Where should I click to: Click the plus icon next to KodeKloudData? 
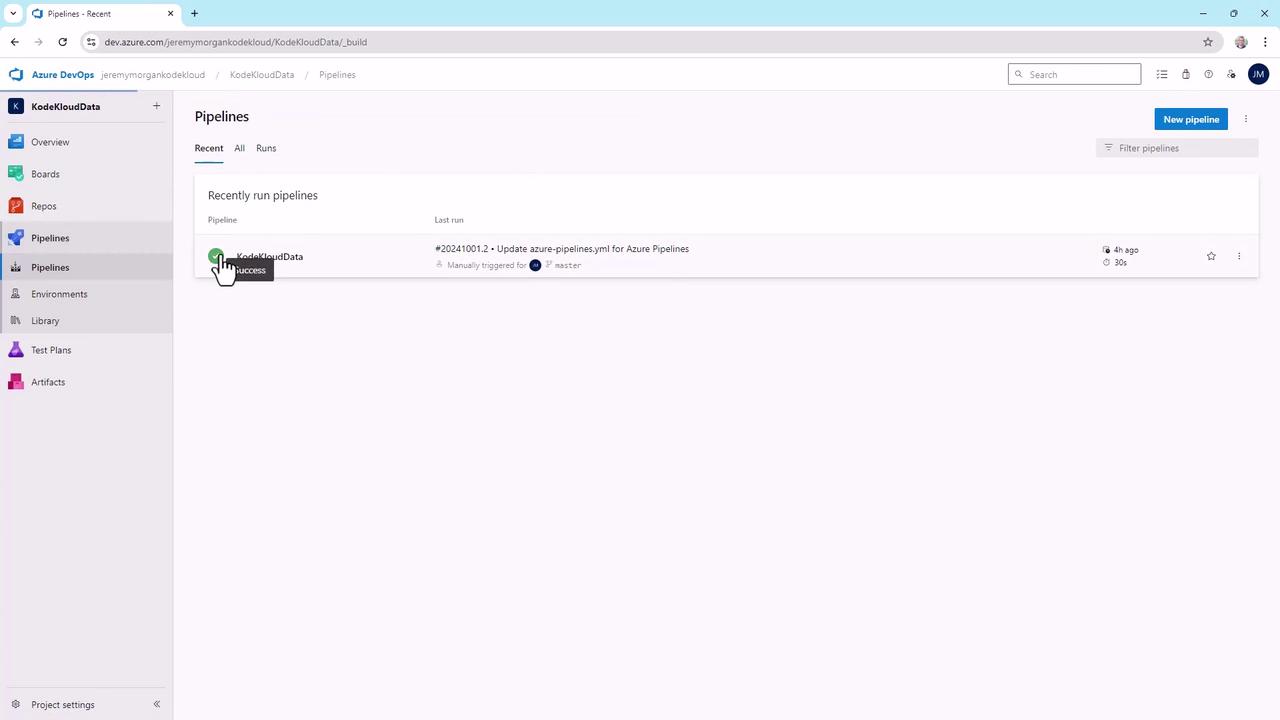pyautogui.click(x=156, y=106)
